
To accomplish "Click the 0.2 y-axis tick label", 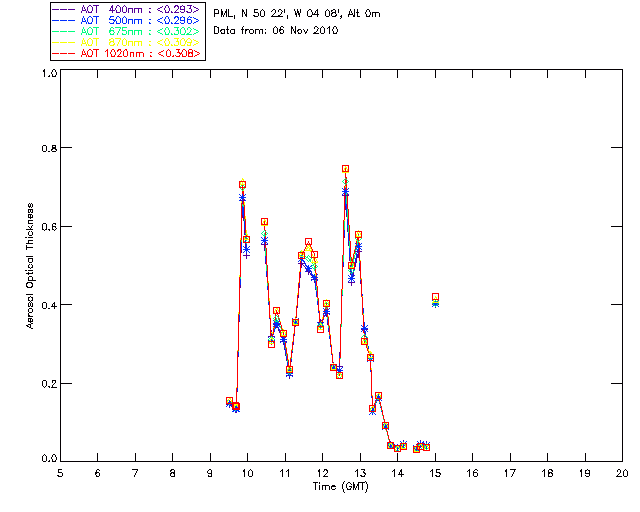I will pos(49,384).
